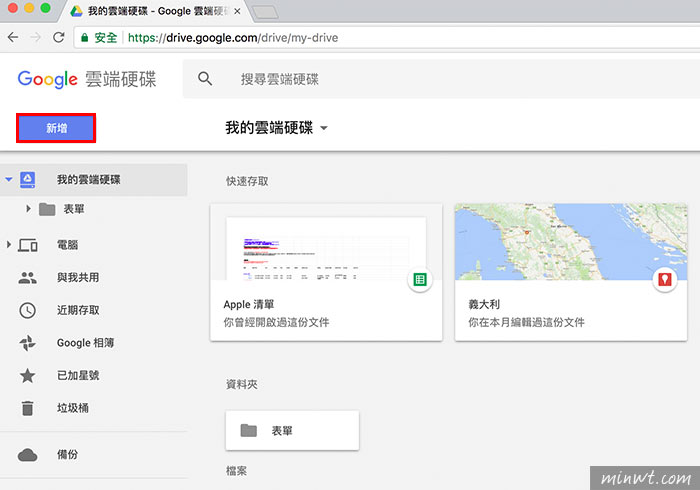Click the 義大利 file name
Image resolution: width=700 pixels, height=490 pixels.
pos(484,304)
